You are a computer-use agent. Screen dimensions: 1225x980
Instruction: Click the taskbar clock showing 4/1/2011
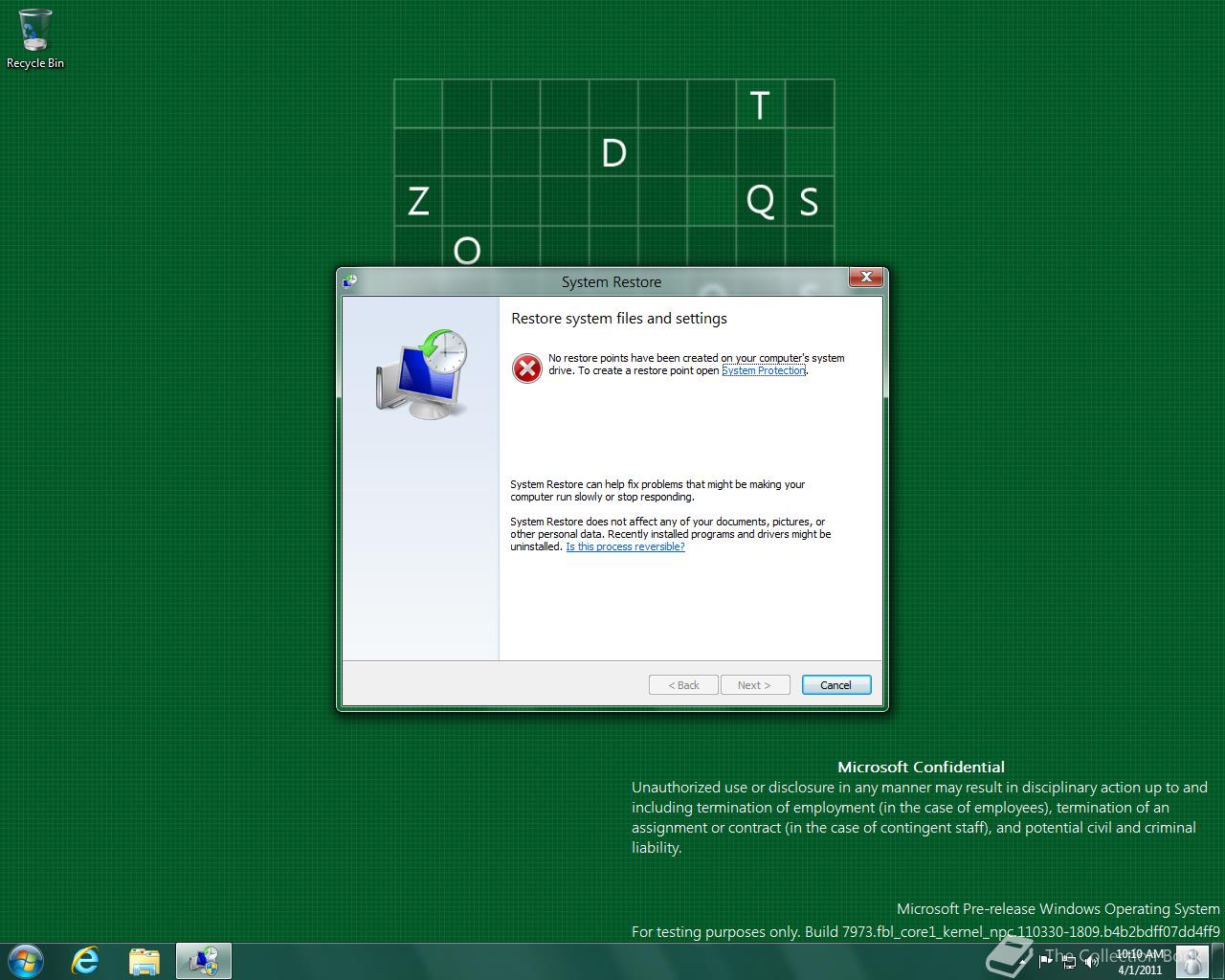tap(1140, 962)
